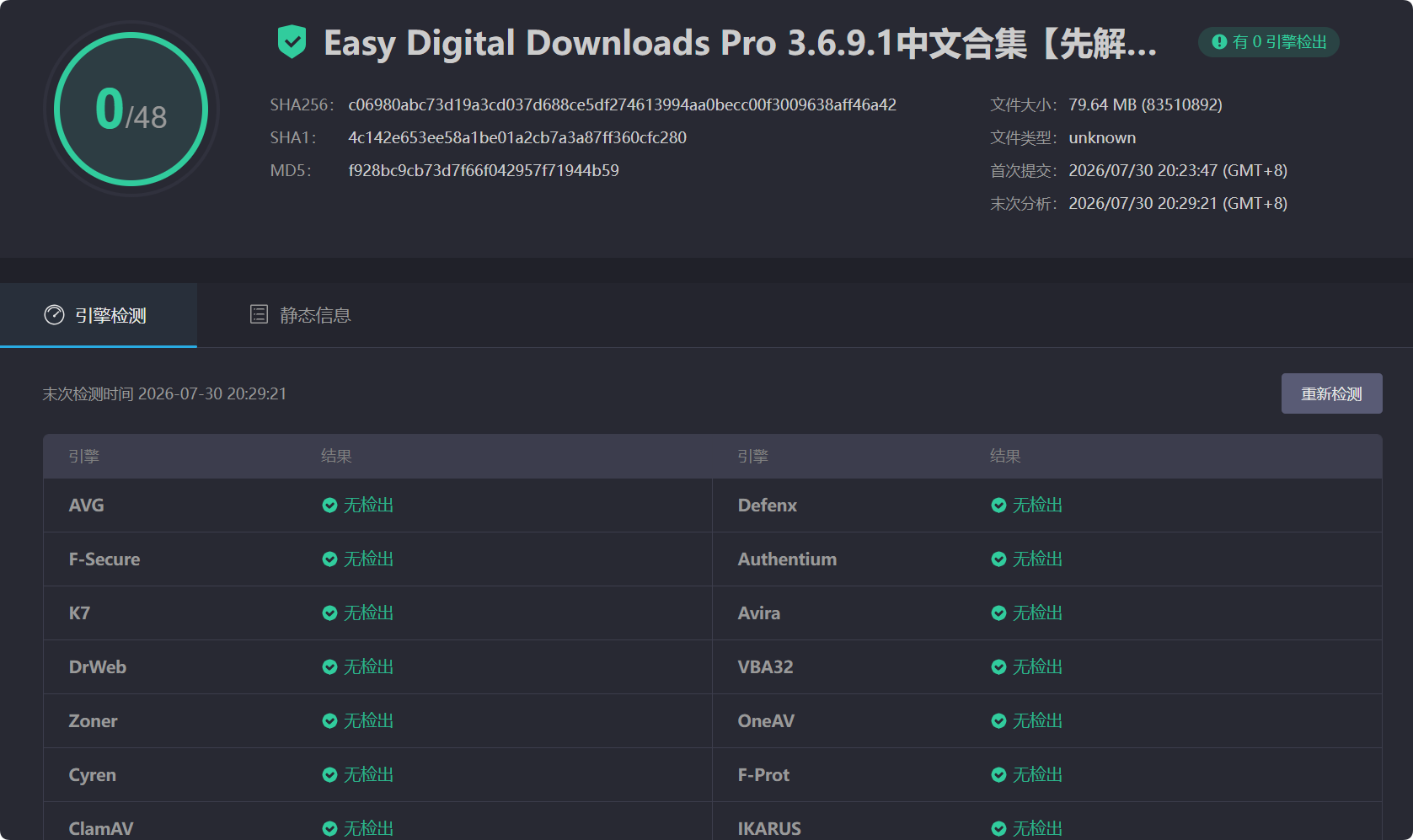The height and width of the screenshot is (840, 1413).
Task: Click first submission time 20:23:47
Action: pyautogui.click(x=1178, y=170)
